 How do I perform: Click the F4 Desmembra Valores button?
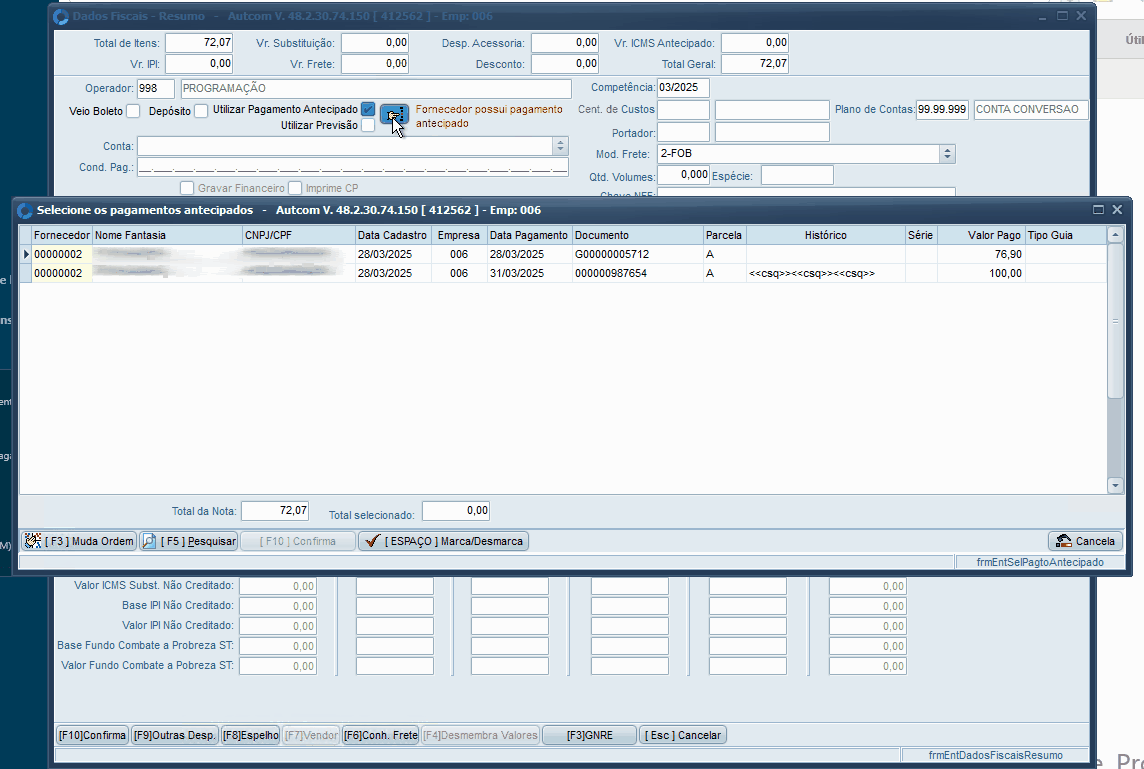(480, 735)
